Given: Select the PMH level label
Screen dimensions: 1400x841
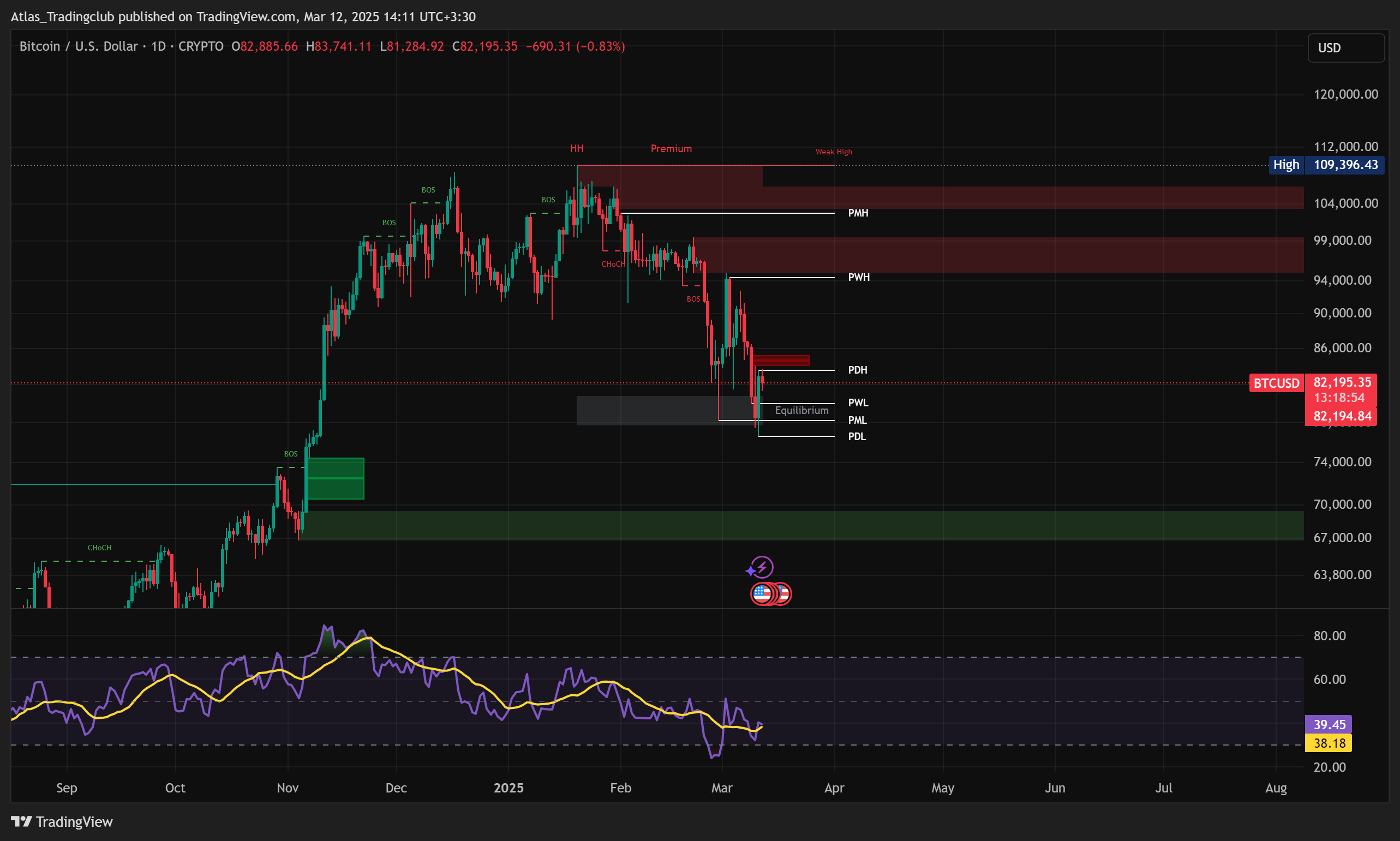Looking at the screenshot, I should click(858, 213).
